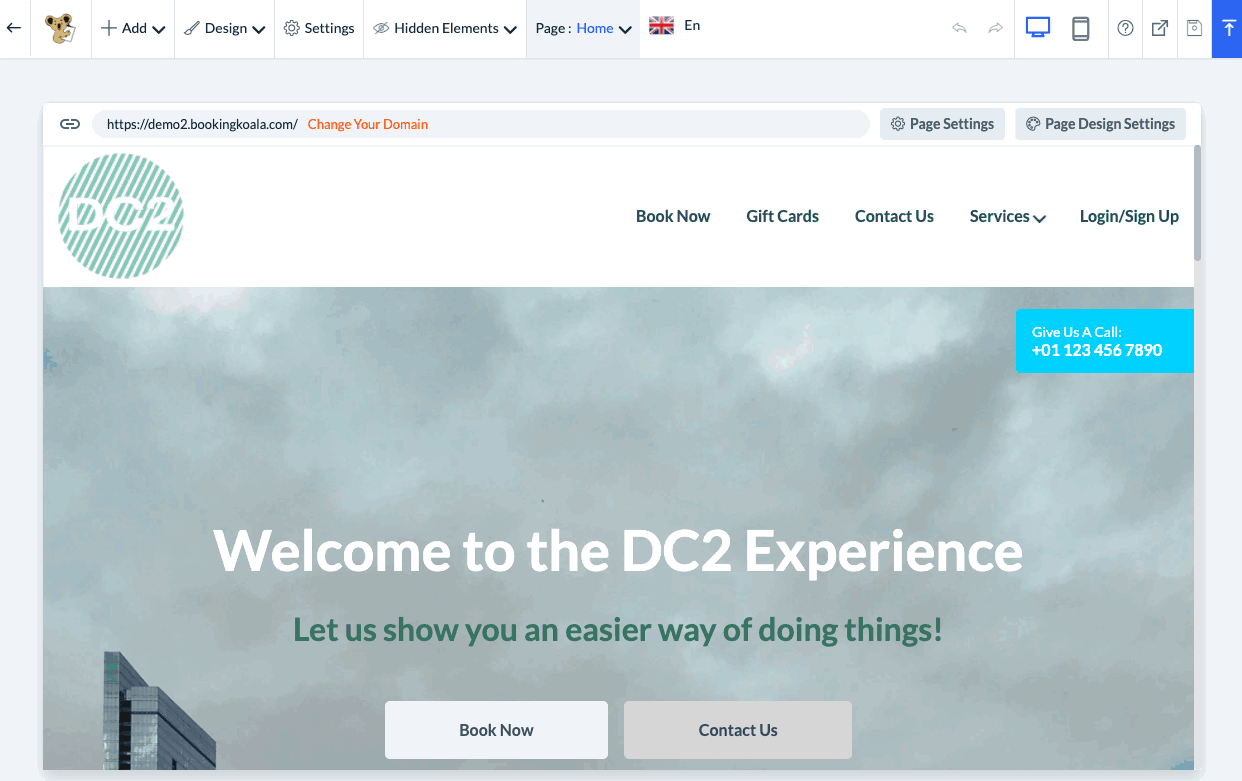Click the save icon in toolbar
Viewport: 1242px width, 781px height.
(x=1194, y=28)
